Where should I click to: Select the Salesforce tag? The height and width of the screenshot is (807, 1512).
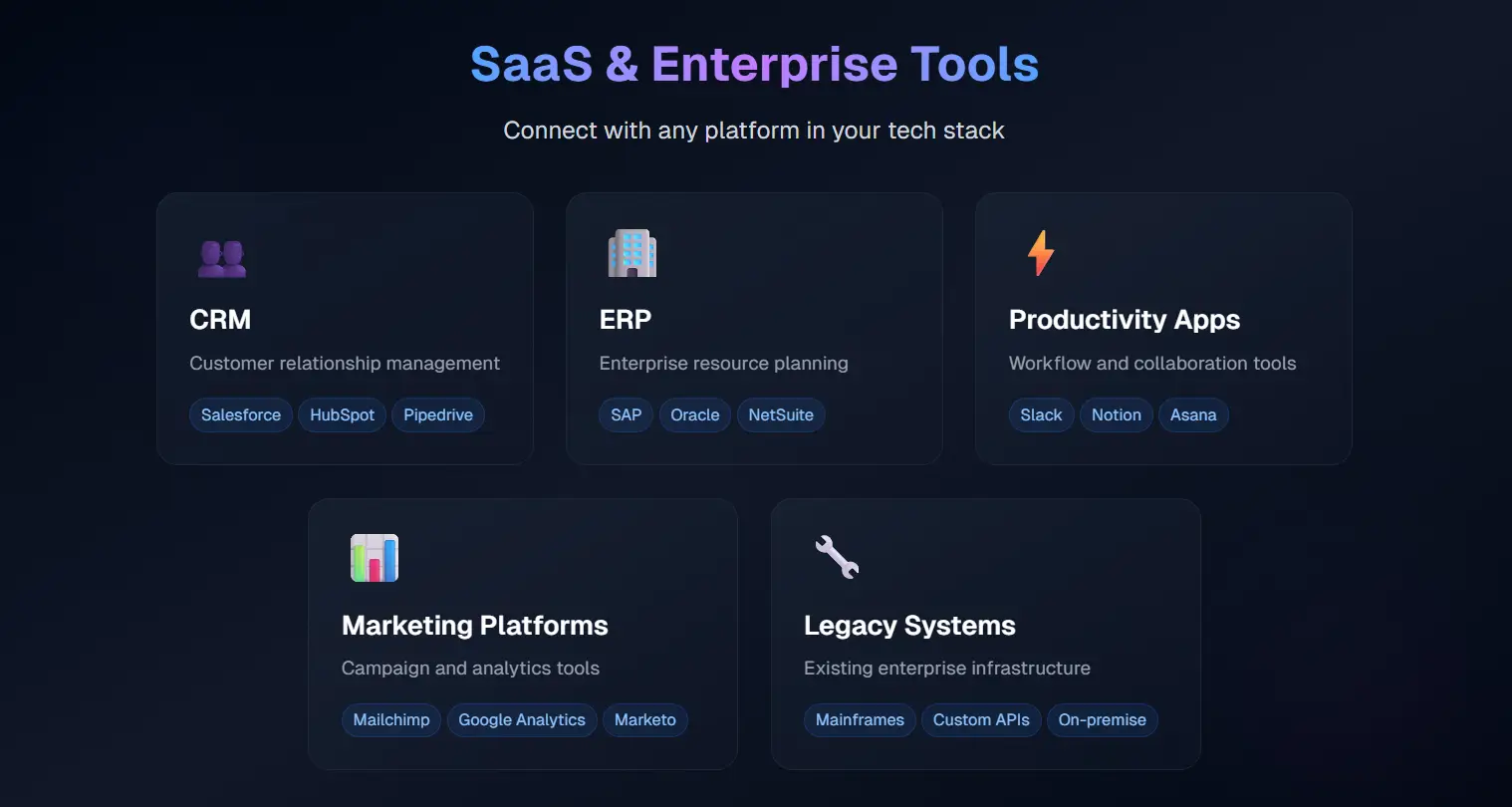pos(241,415)
